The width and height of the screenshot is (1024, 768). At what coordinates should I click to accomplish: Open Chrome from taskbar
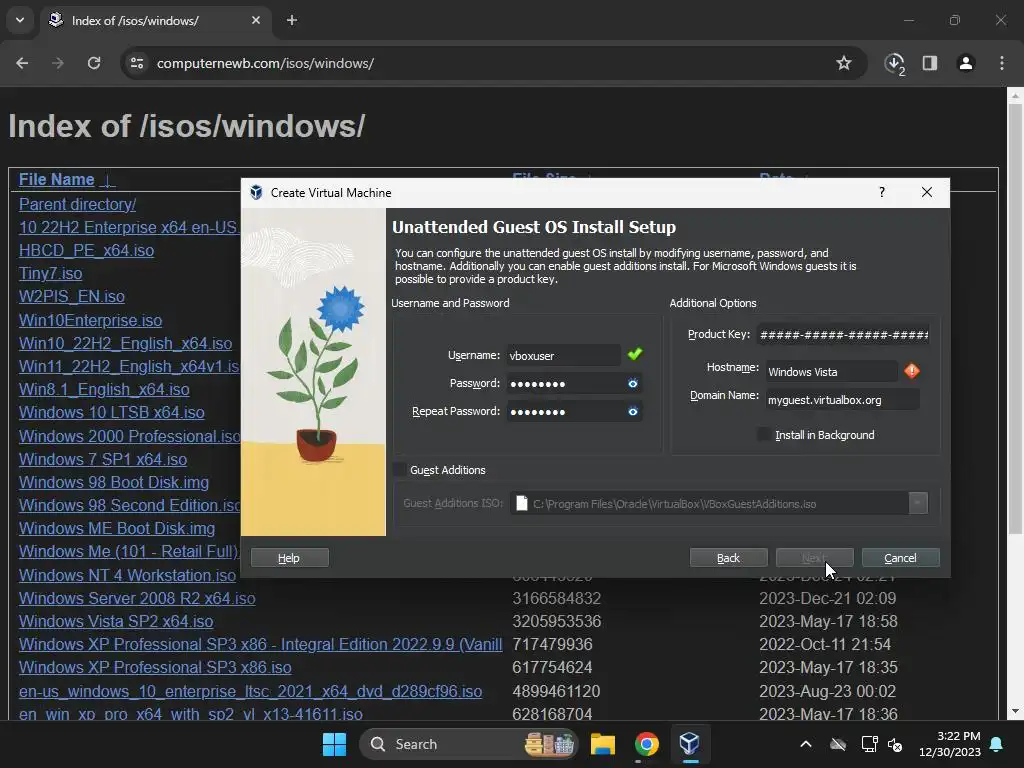click(x=647, y=744)
